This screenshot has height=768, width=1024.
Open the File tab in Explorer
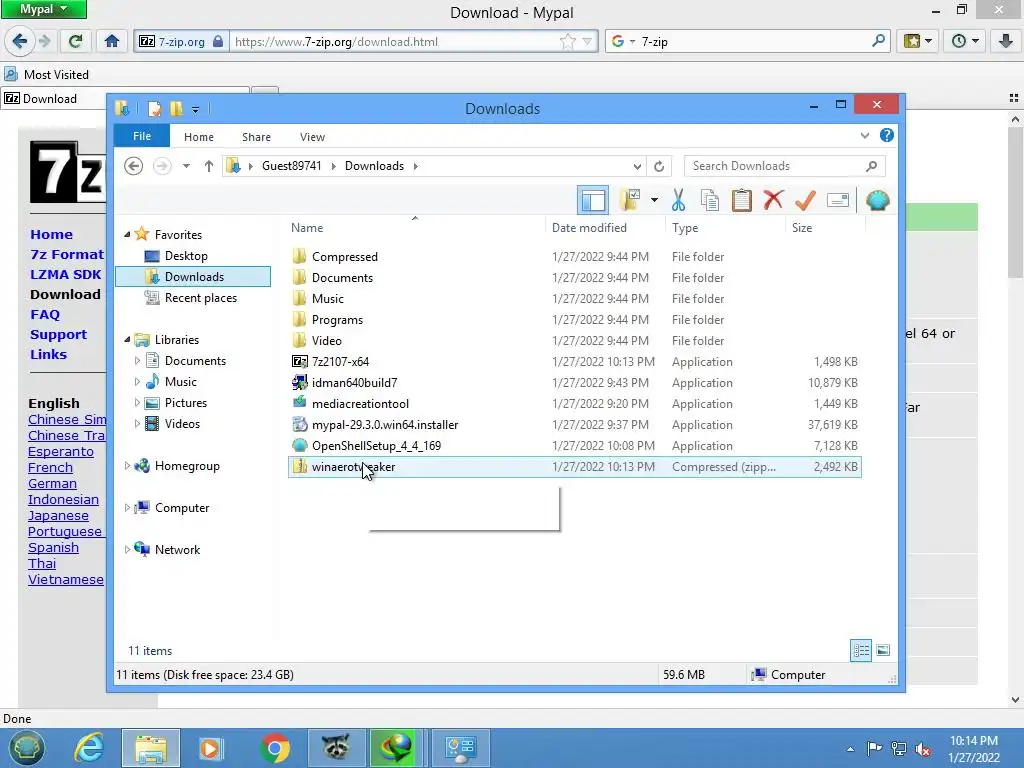click(142, 136)
